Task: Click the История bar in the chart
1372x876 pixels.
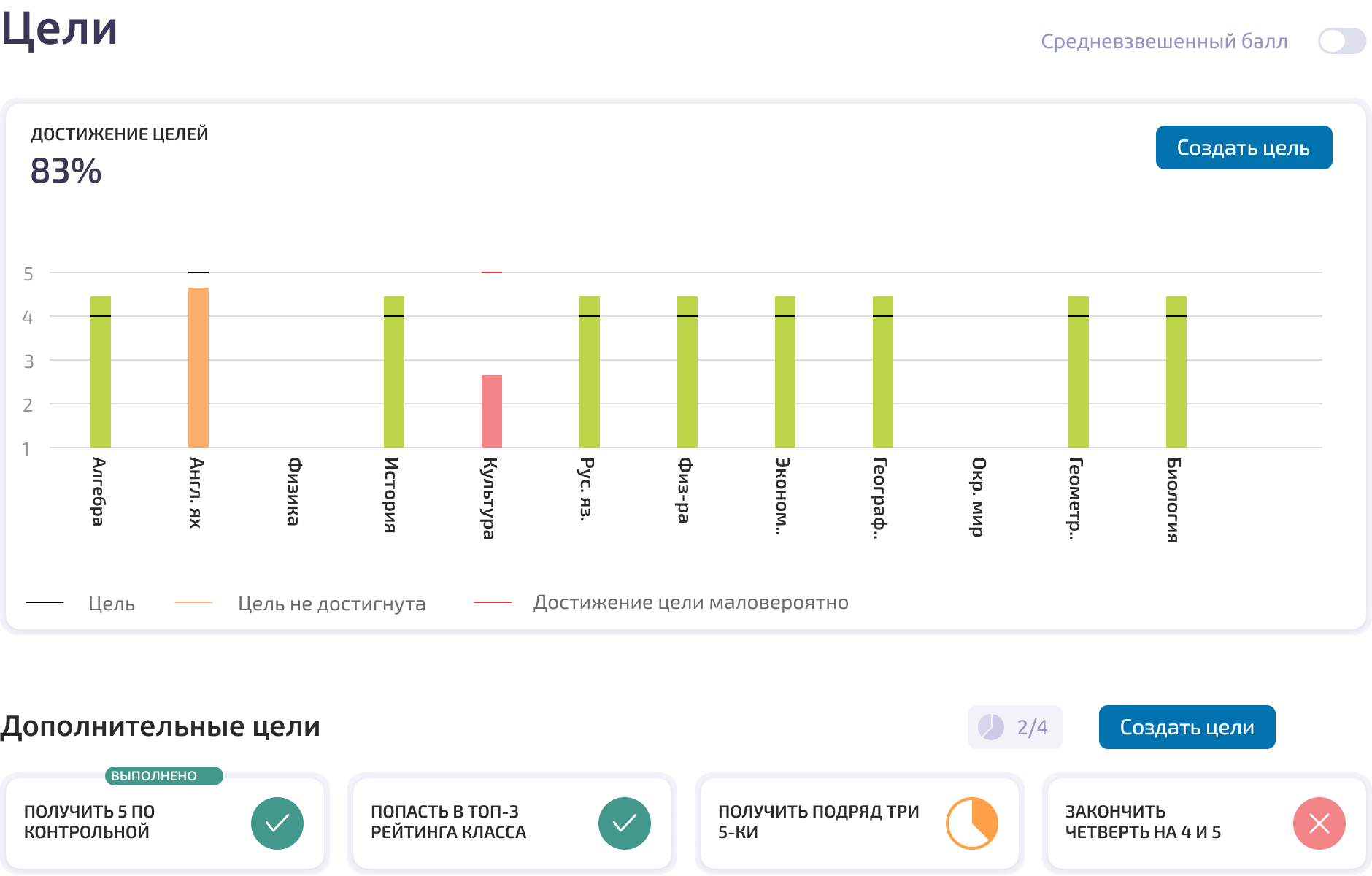Action: (x=394, y=372)
